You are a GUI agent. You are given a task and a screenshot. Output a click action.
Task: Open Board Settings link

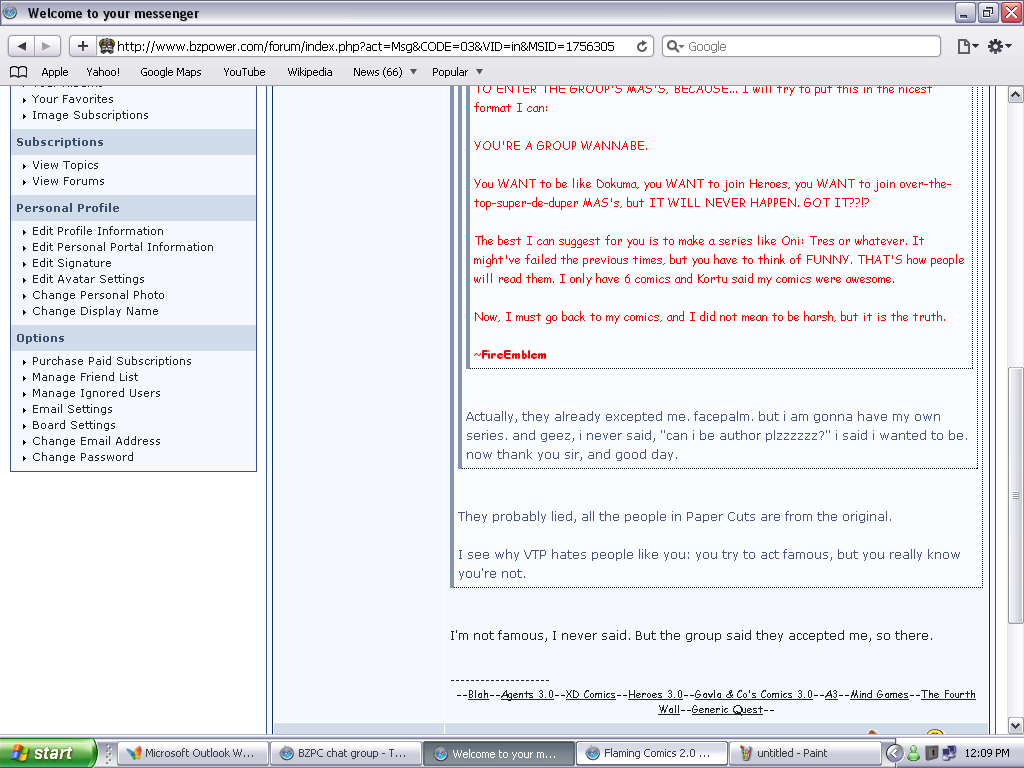click(x=74, y=425)
